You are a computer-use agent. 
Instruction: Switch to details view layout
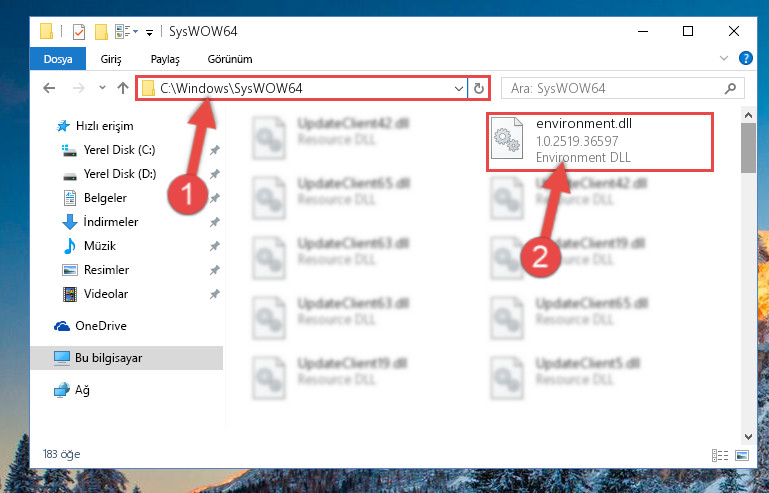(719, 455)
